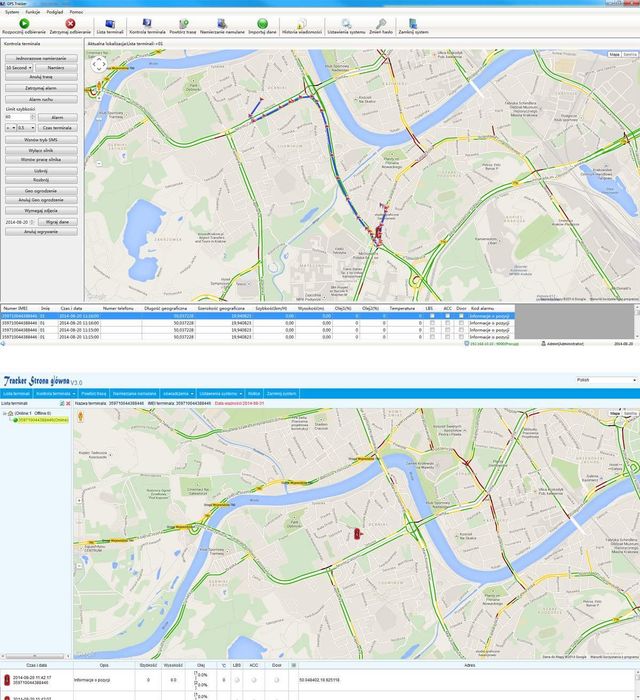Viewport: 640px width, 700px height.
Task: Toggle ACC indicator in the 11:42:17 bottom table row
Action: coord(254,680)
